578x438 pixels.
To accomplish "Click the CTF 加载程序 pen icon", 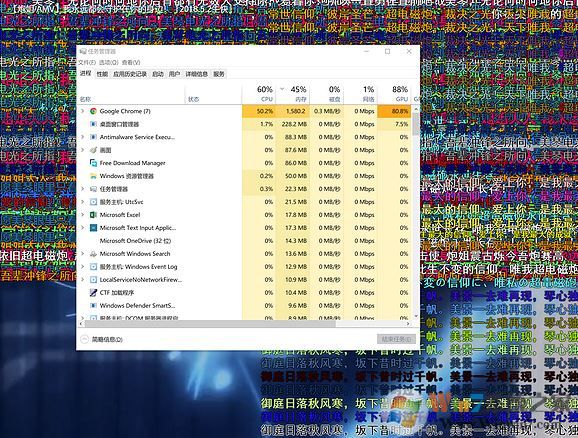I will [93, 292].
